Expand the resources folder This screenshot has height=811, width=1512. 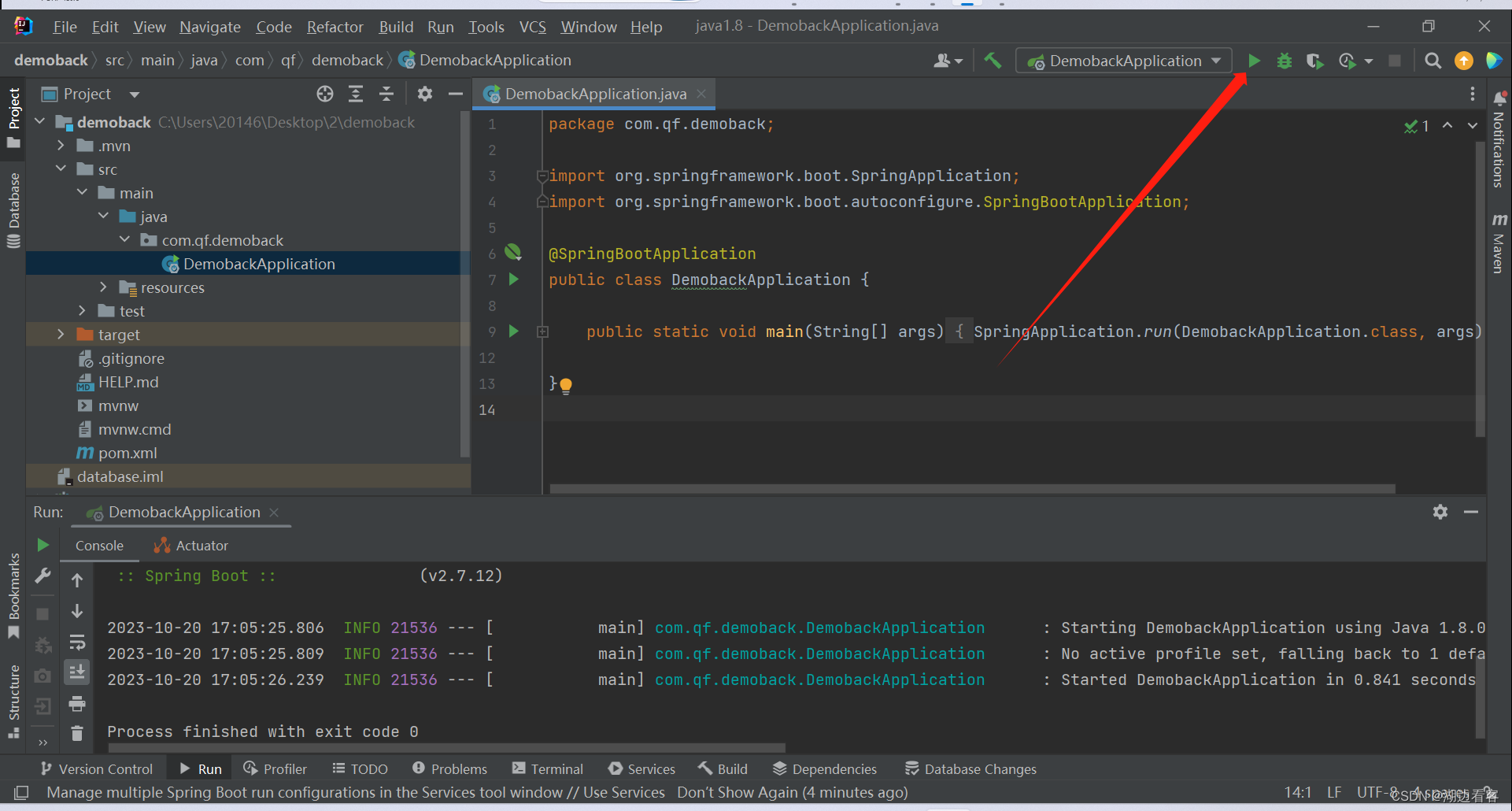click(x=103, y=287)
